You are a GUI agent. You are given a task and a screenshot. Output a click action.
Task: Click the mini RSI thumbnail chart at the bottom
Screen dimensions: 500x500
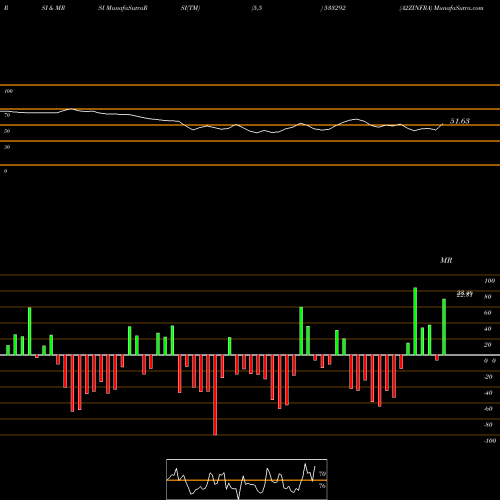pyautogui.click(x=247, y=479)
